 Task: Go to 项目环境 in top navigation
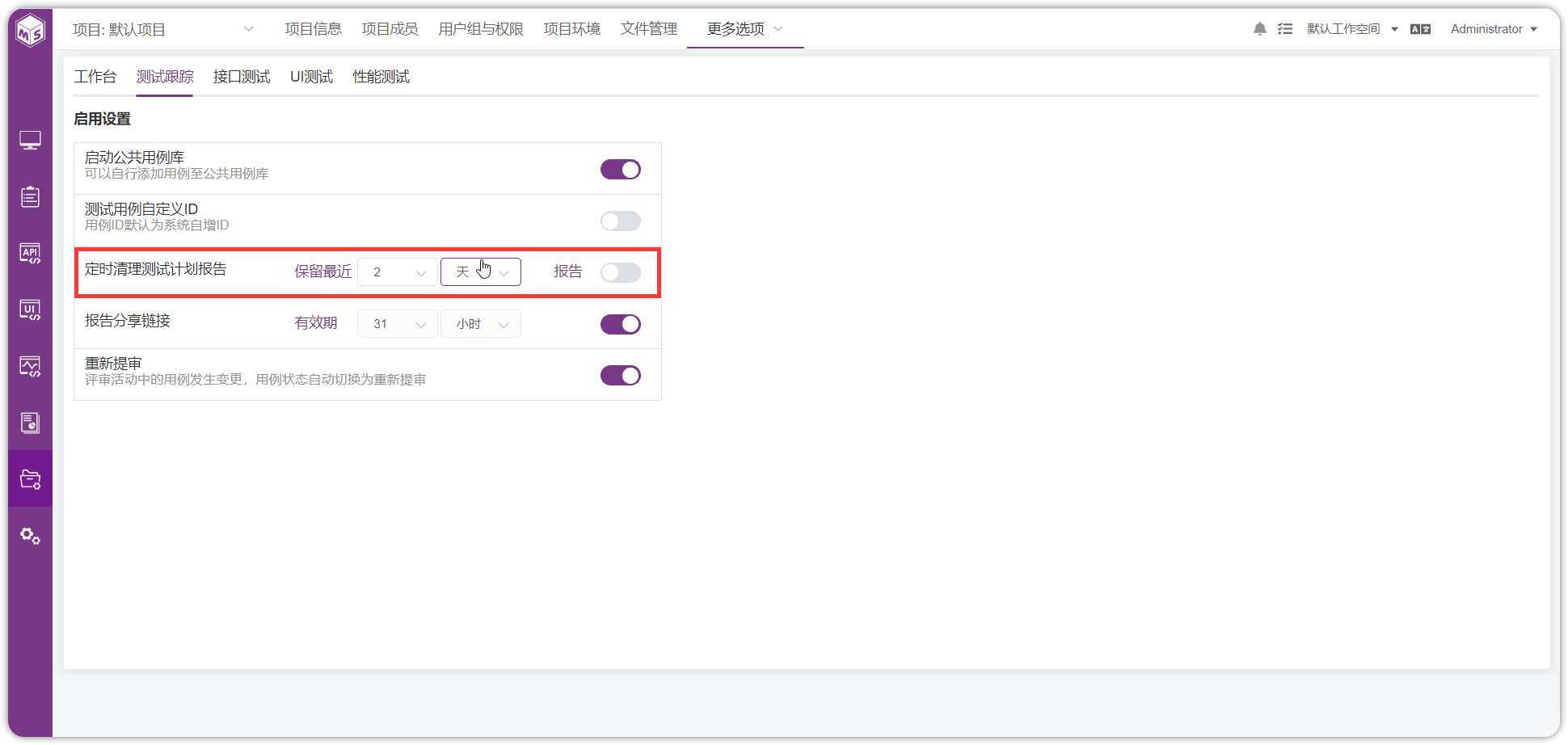[572, 29]
